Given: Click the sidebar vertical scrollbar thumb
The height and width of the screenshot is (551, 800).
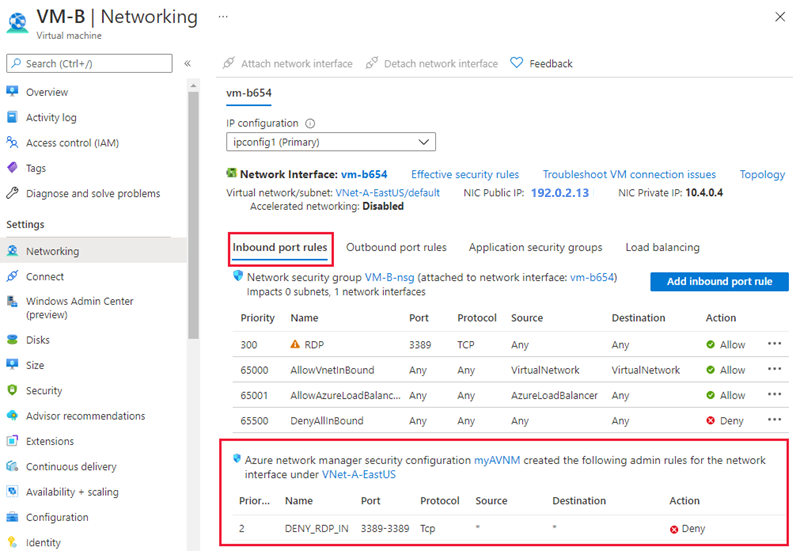Looking at the screenshot, I should click(x=193, y=214).
